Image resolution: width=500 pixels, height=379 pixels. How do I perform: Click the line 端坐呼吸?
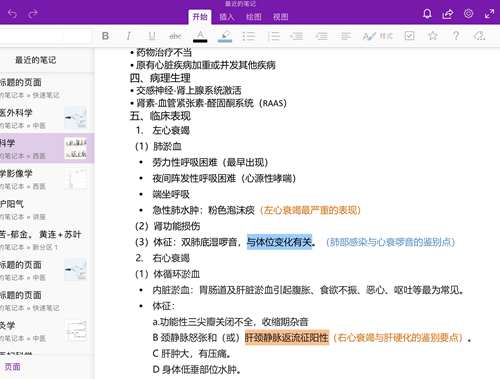coord(171,194)
